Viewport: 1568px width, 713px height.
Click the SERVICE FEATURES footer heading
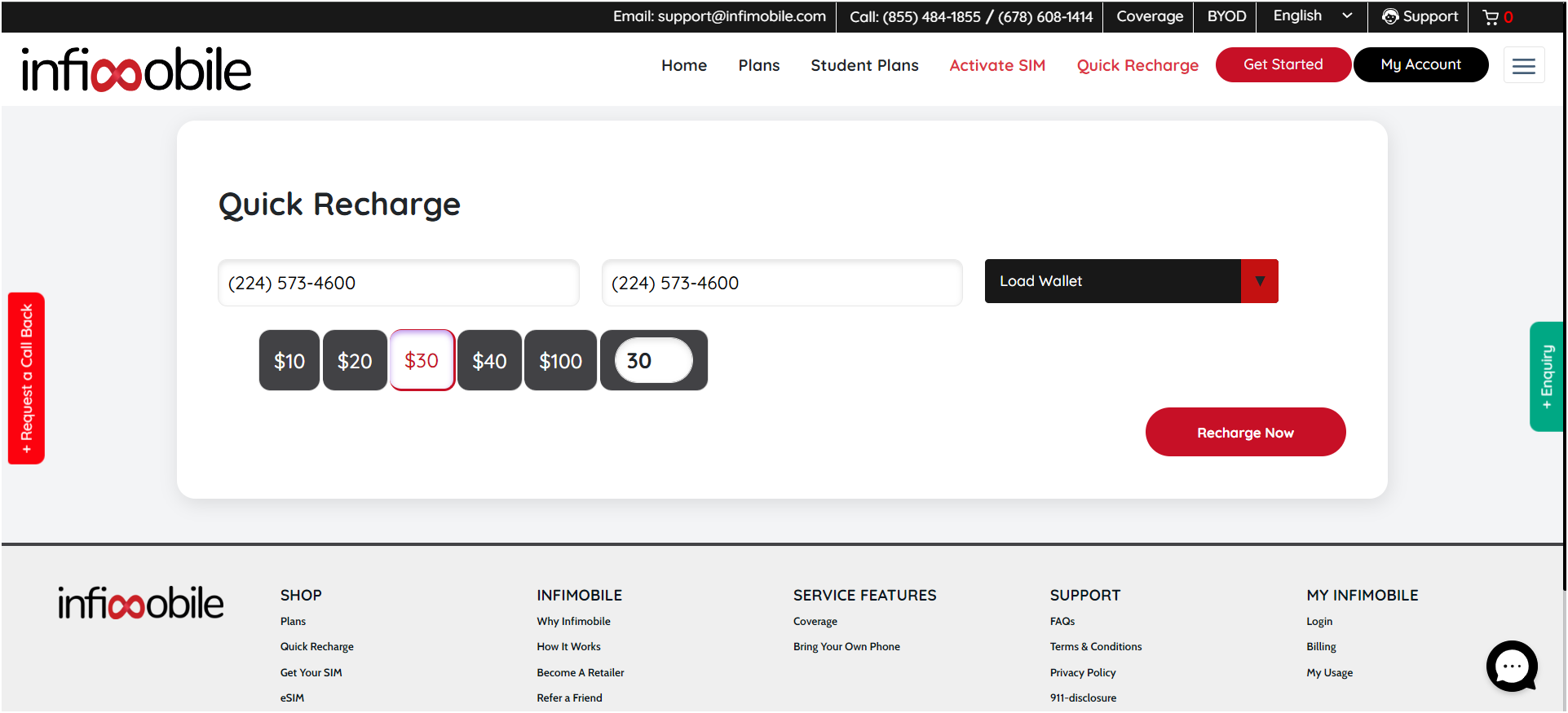click(x=864, y=595)
